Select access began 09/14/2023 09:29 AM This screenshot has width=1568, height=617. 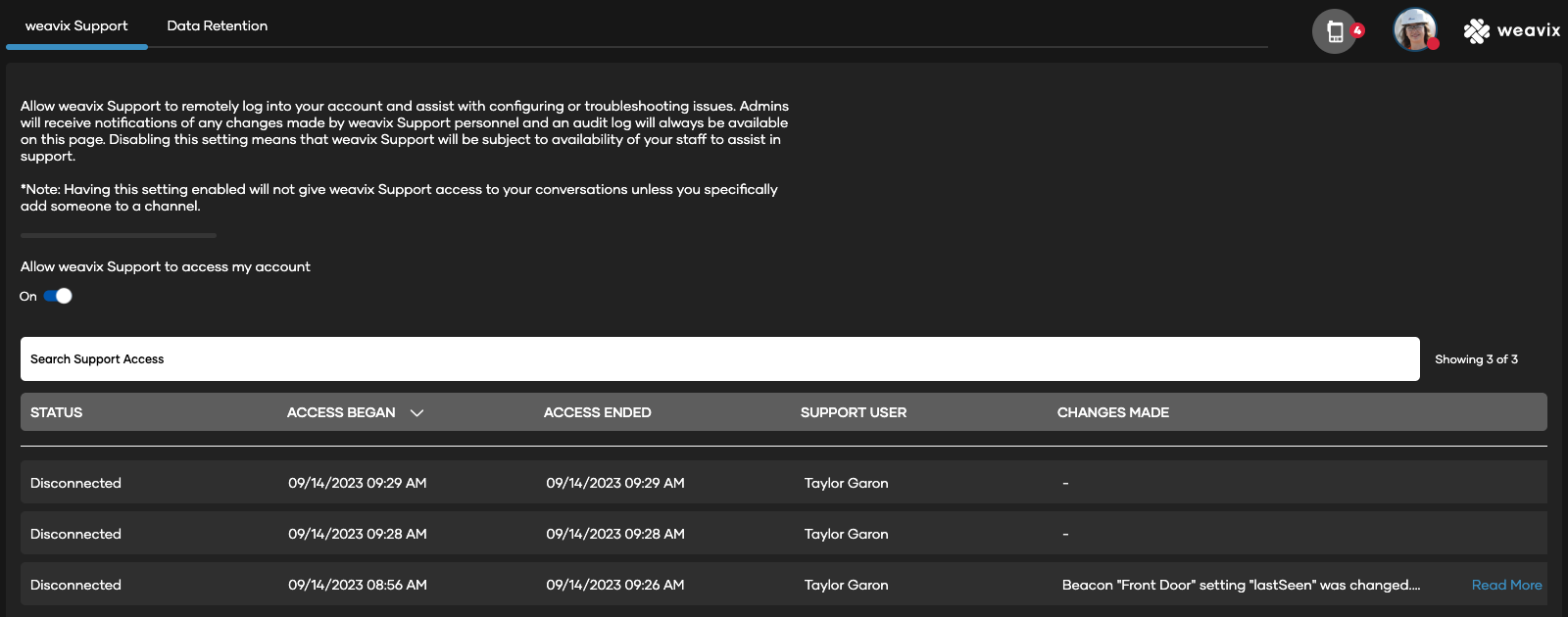[x=358, y=483]
